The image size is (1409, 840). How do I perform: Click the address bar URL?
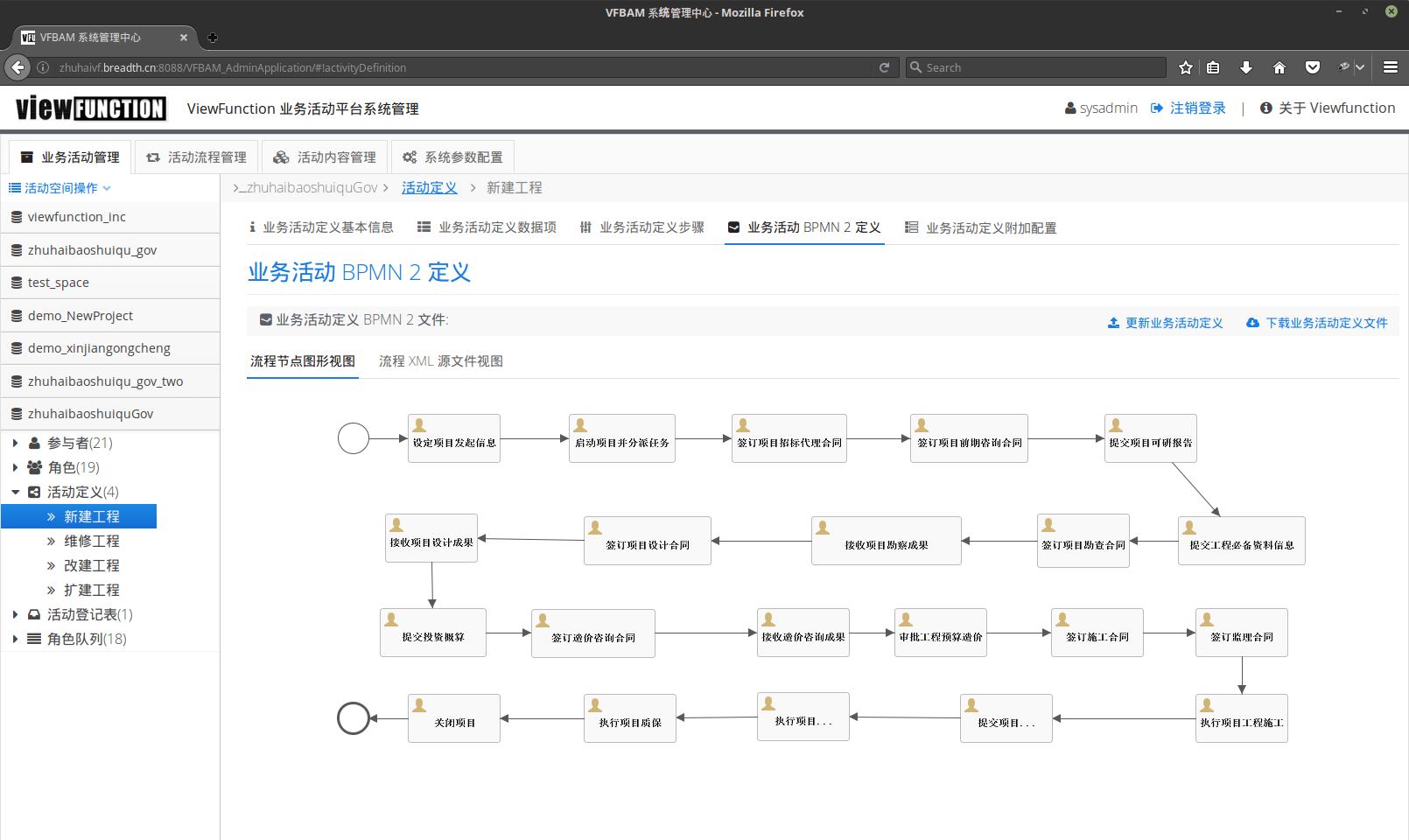tap(233, 67)
